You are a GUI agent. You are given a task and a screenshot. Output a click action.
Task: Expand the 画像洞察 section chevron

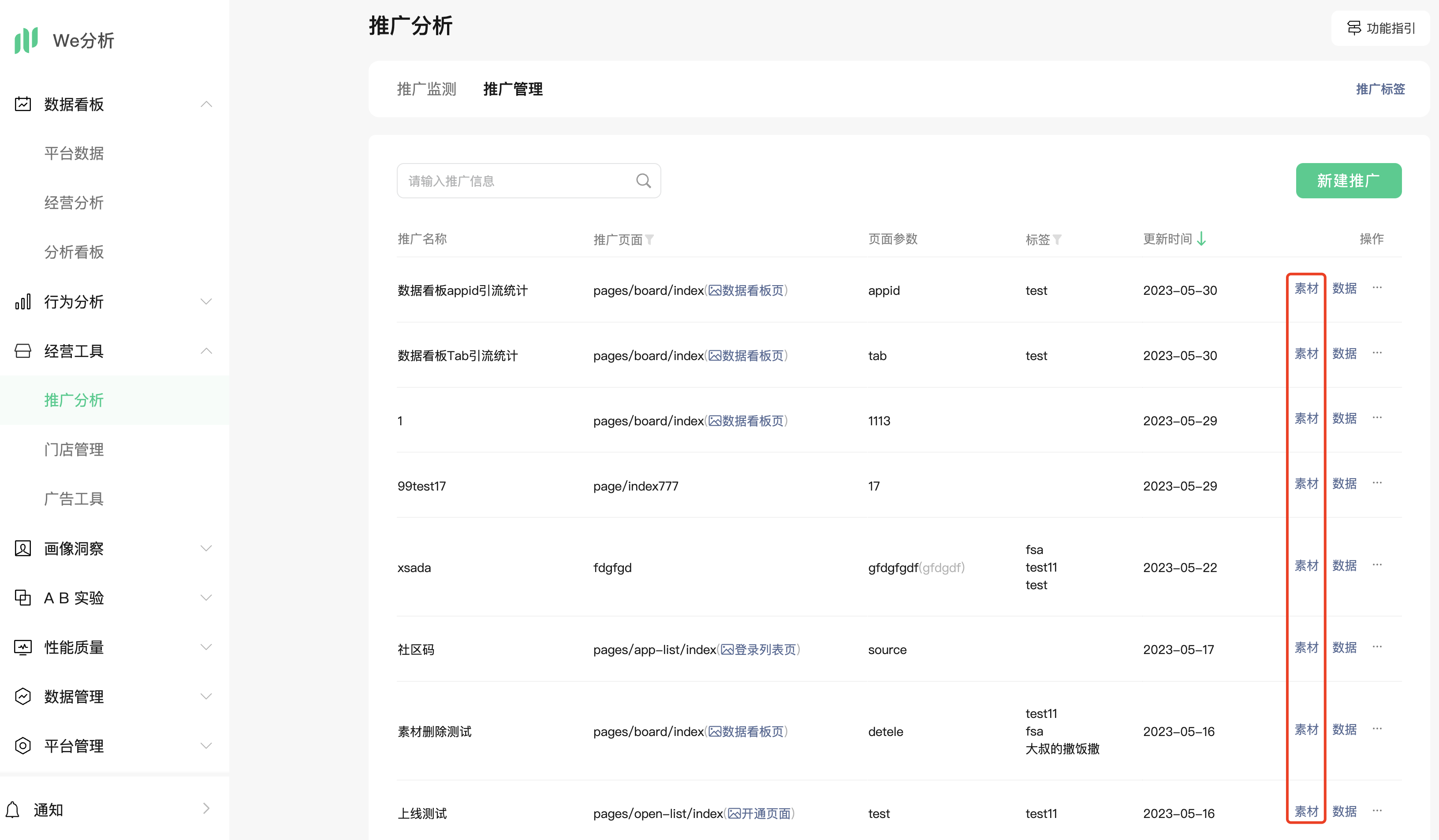(207, 548)
